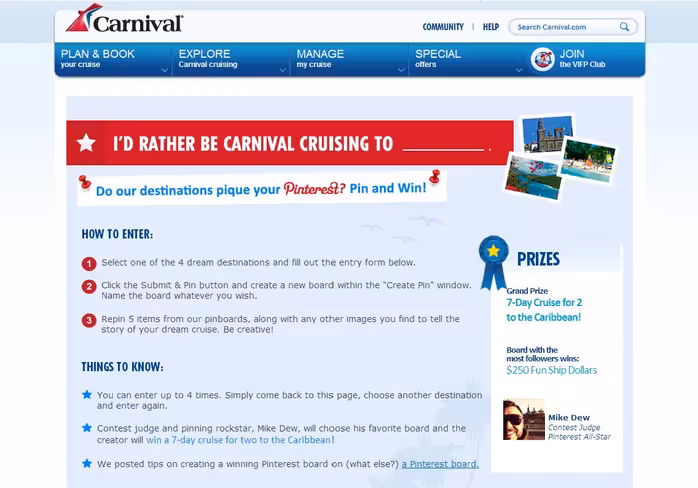Expand the Manage dropdown chevron
Screen dimensions: 698x488
click(x=401, y=70)
